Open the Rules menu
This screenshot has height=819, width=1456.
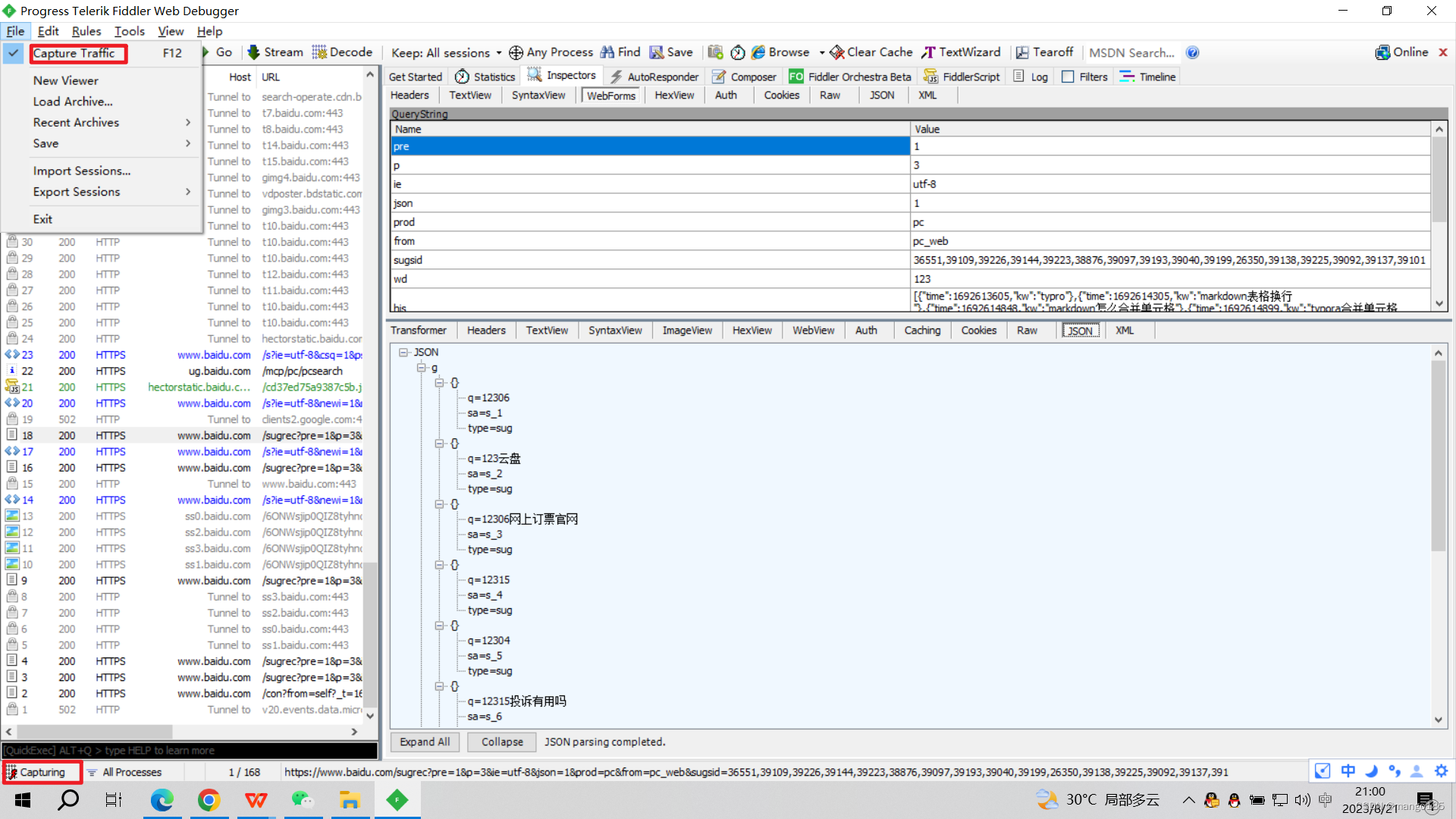[x=86, y=31]
